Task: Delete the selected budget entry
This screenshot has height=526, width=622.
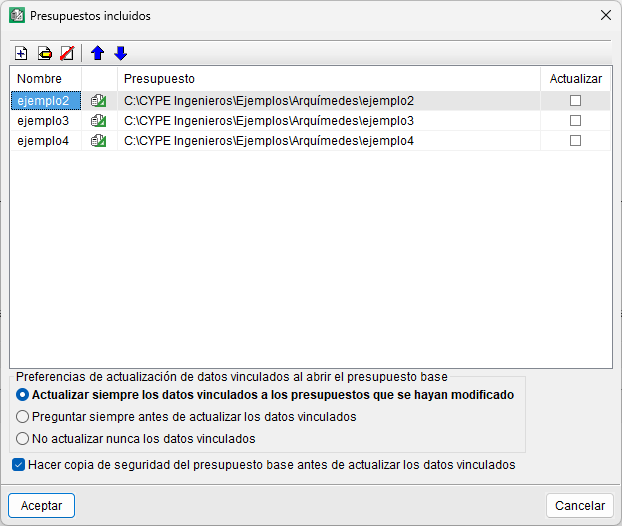Action: pos(67,53)
